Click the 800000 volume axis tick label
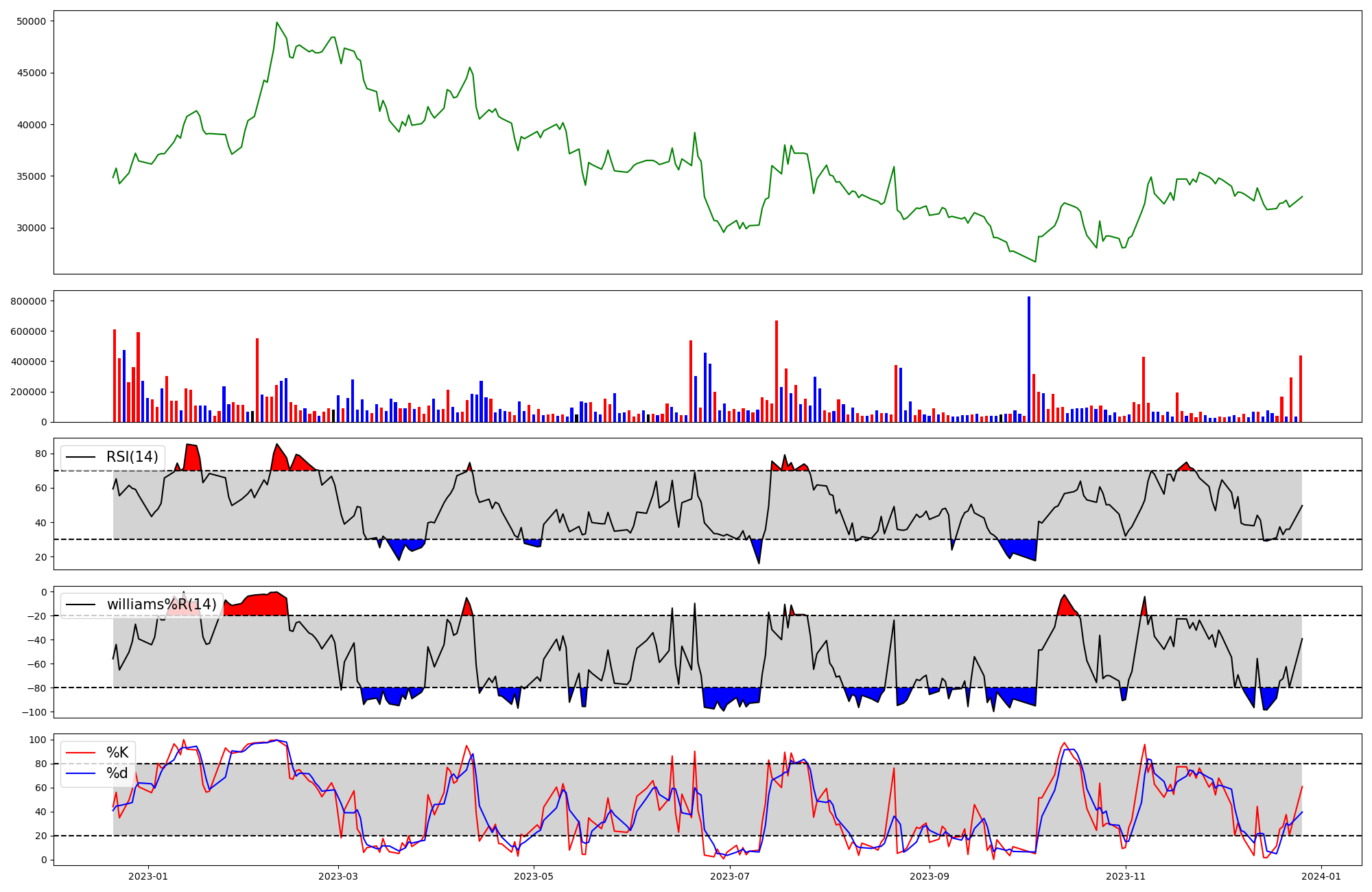This screenshot has width=1372, height=892. 29,301
